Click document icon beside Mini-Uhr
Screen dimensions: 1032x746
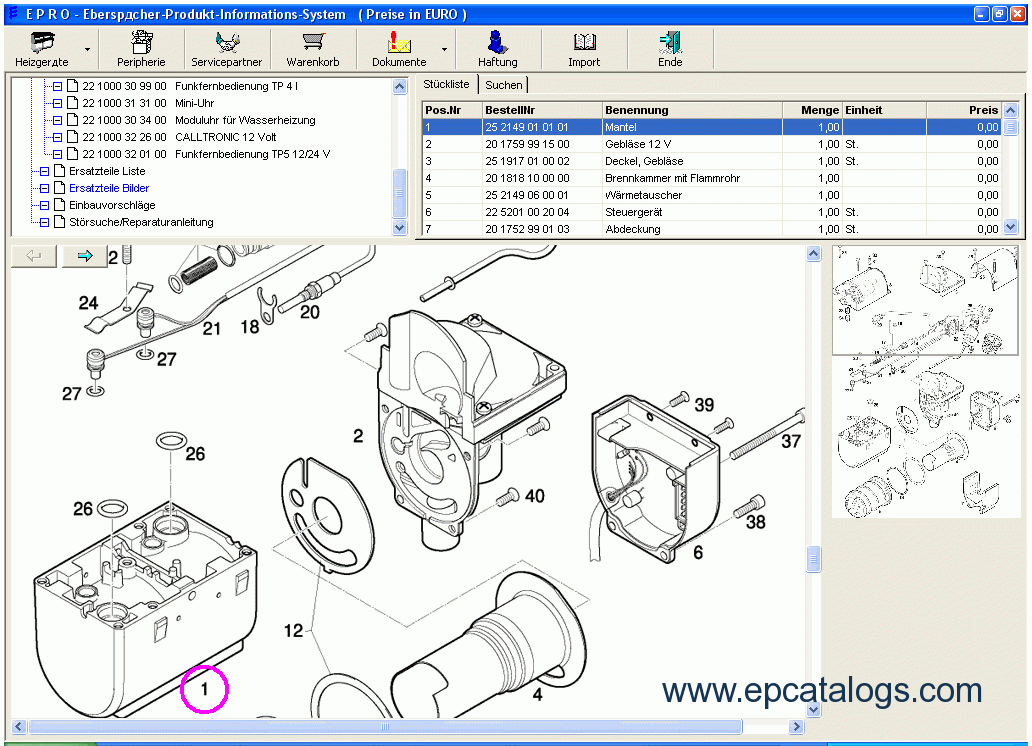point(72,103)
